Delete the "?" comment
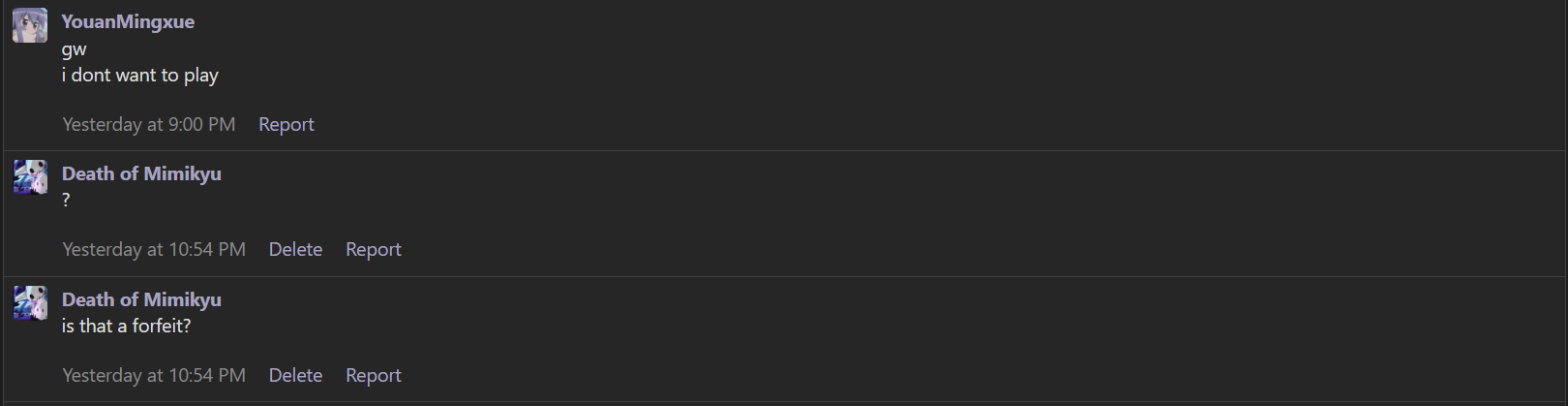Viewport: 1568px width, 406px height. click(x=295, y=249)
